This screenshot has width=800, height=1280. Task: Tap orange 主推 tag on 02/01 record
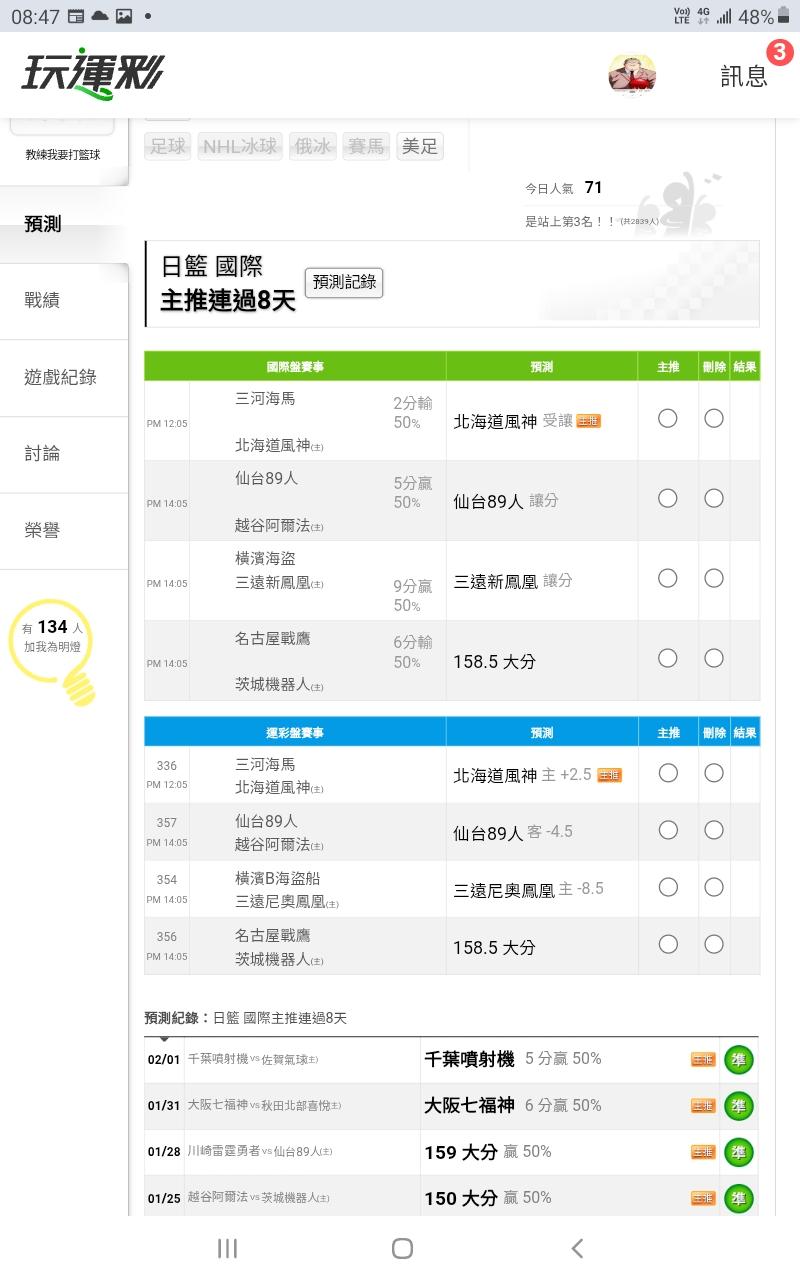click(703, 1060)
